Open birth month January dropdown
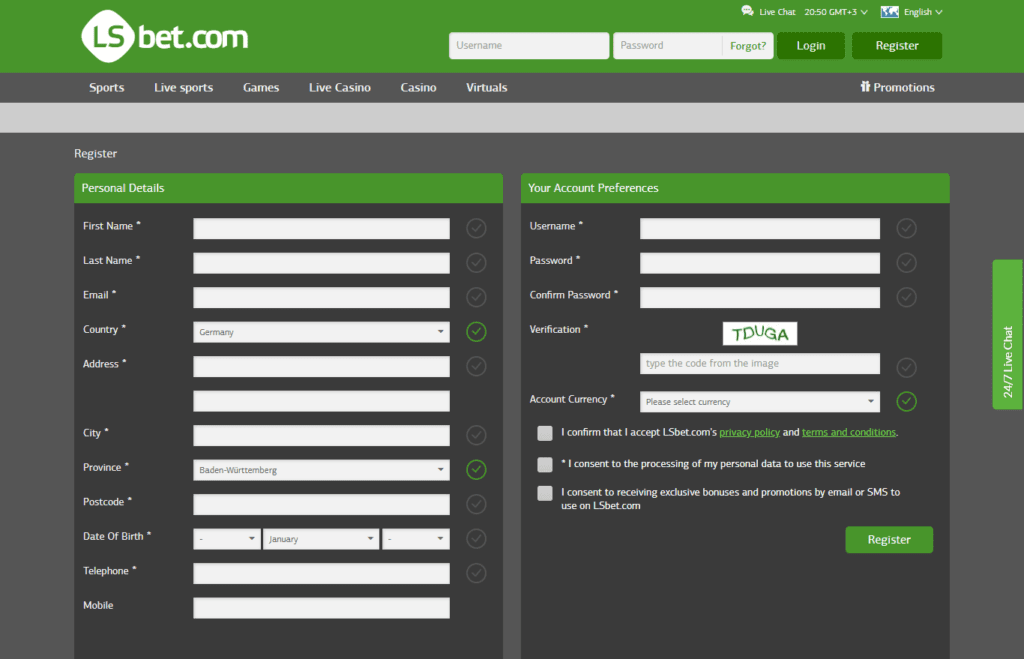 [x=321, y=539]
